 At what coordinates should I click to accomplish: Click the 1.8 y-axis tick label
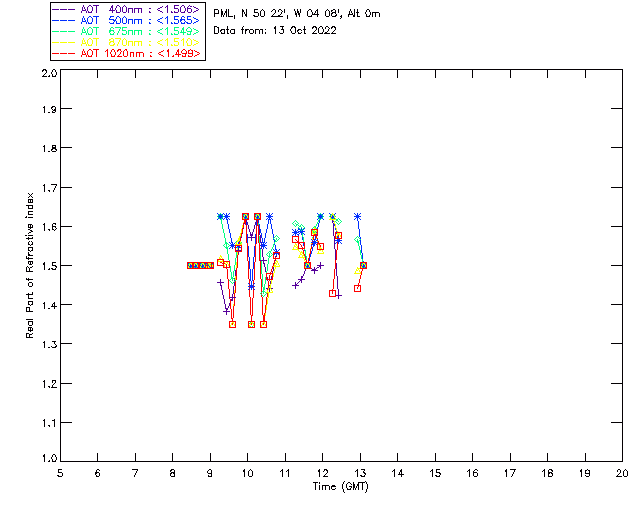(49, 148)
